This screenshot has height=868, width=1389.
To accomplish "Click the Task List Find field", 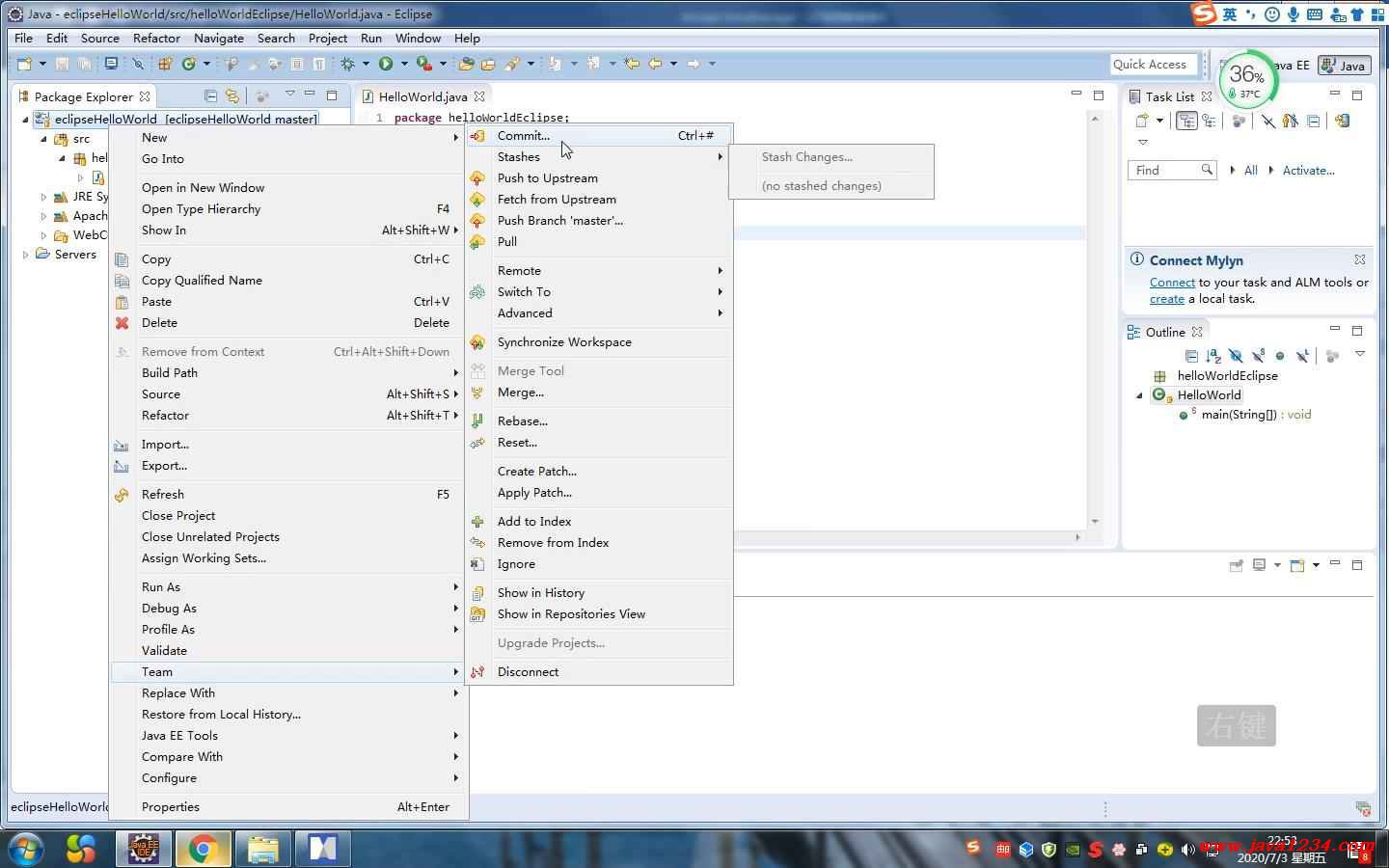I will pyautogui.click(x=1171, y=171).
